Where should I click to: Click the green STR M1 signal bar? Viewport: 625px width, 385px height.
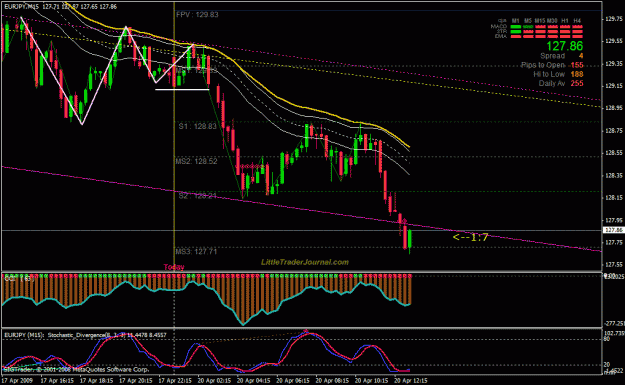516,31
